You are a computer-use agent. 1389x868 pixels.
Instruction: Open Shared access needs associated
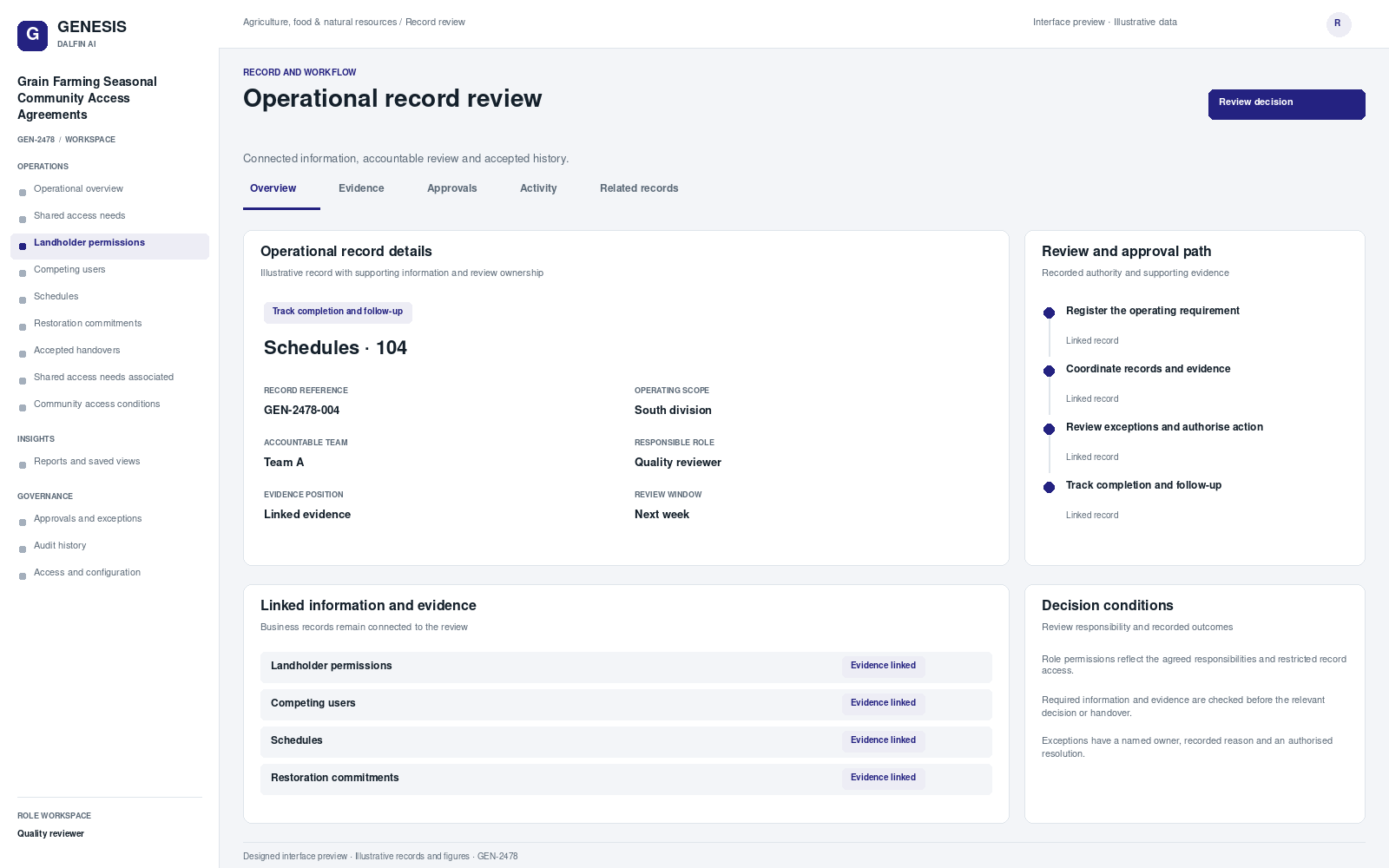pyautogui.click(x=109, y=378)
